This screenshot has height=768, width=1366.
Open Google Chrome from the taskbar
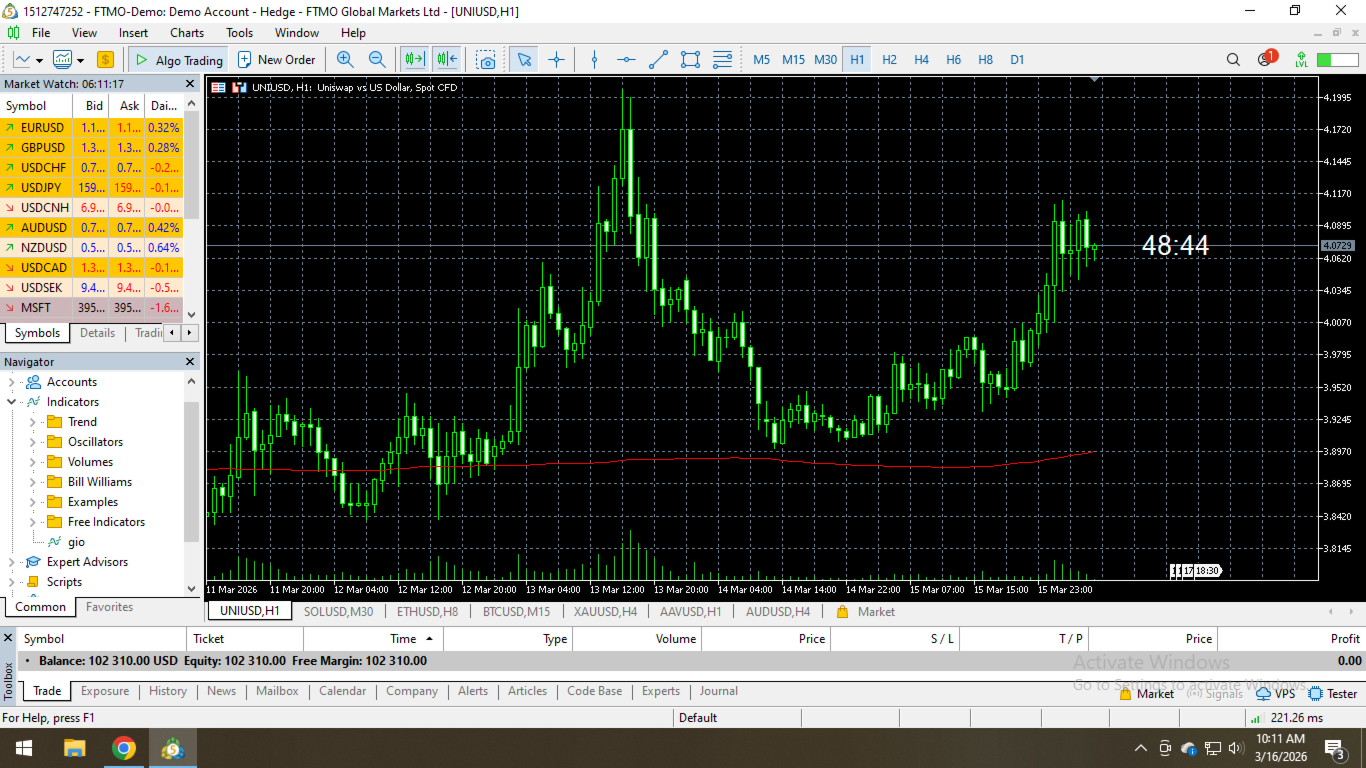124,748
